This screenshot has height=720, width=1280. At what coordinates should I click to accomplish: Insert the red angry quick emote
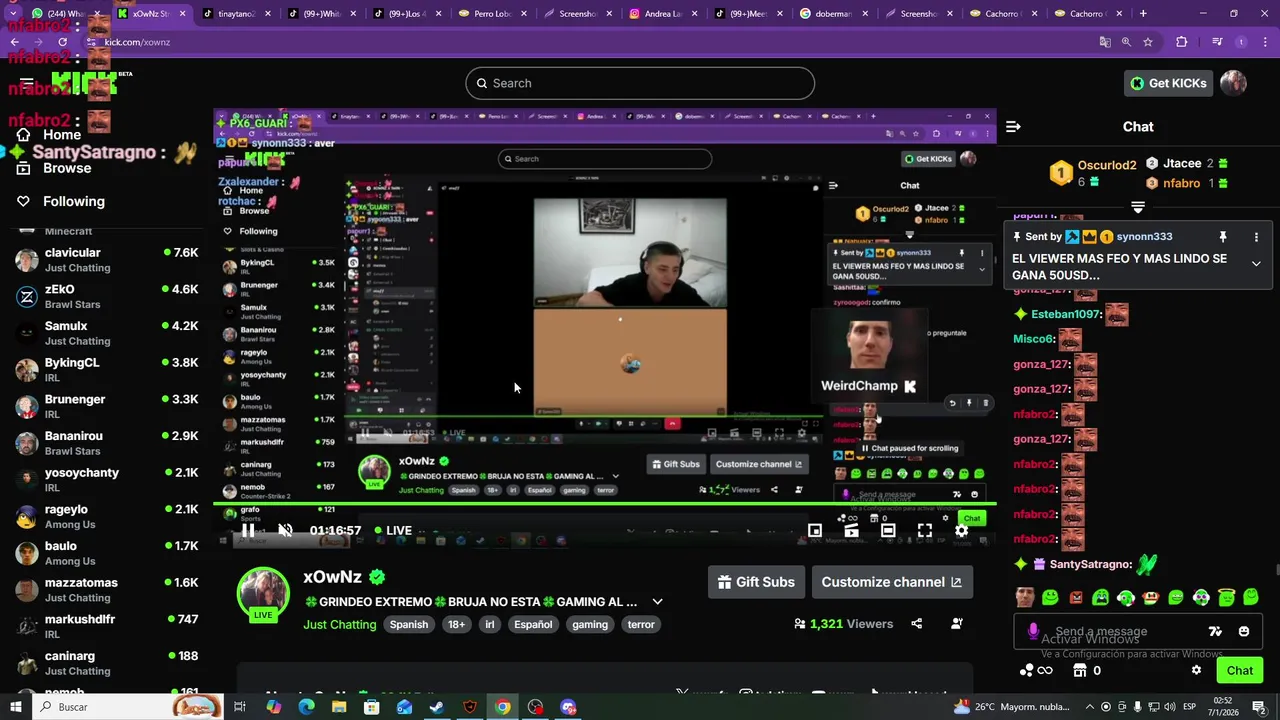click(x=1076, y=598)
